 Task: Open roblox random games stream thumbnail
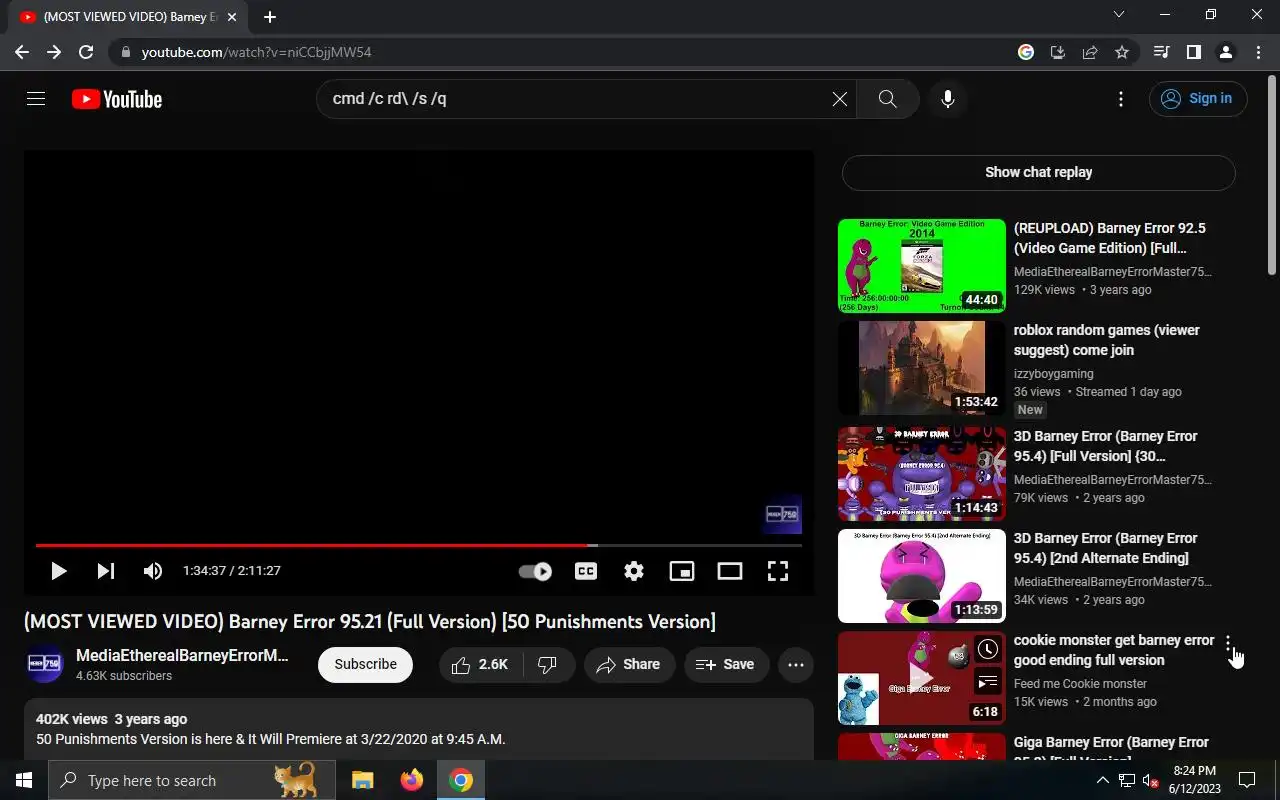(x=922, y=368)
